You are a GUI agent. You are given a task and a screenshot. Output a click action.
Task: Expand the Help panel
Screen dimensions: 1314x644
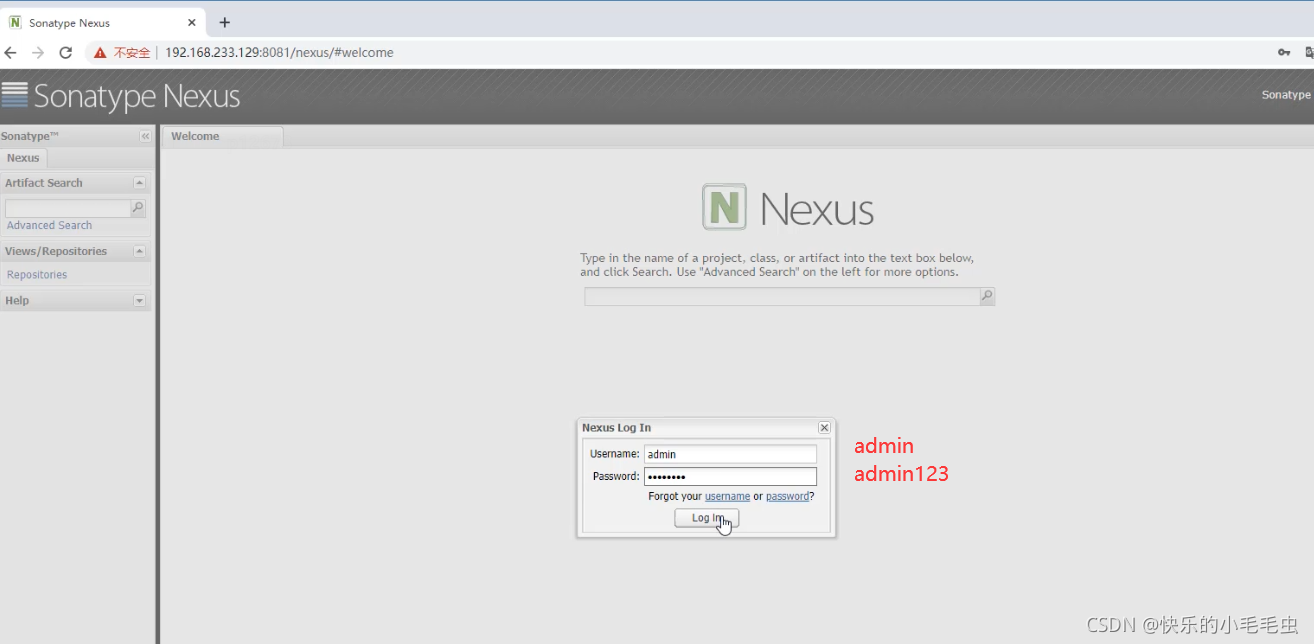click(139, 300)
